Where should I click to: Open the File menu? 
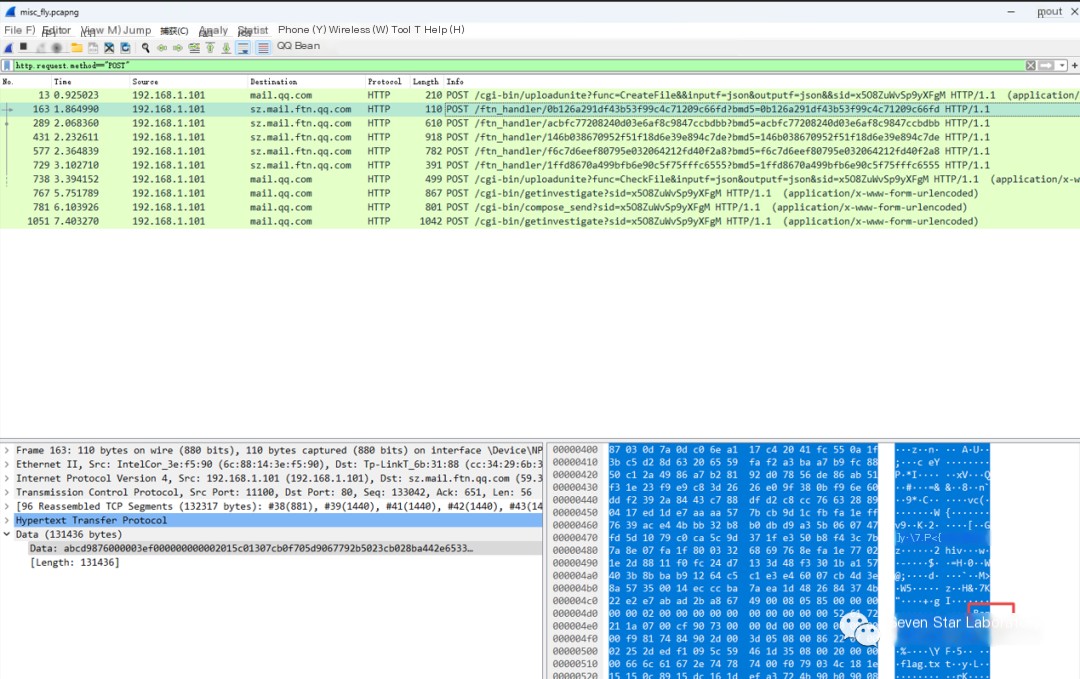pyautogui.click(x=19, y=30)
